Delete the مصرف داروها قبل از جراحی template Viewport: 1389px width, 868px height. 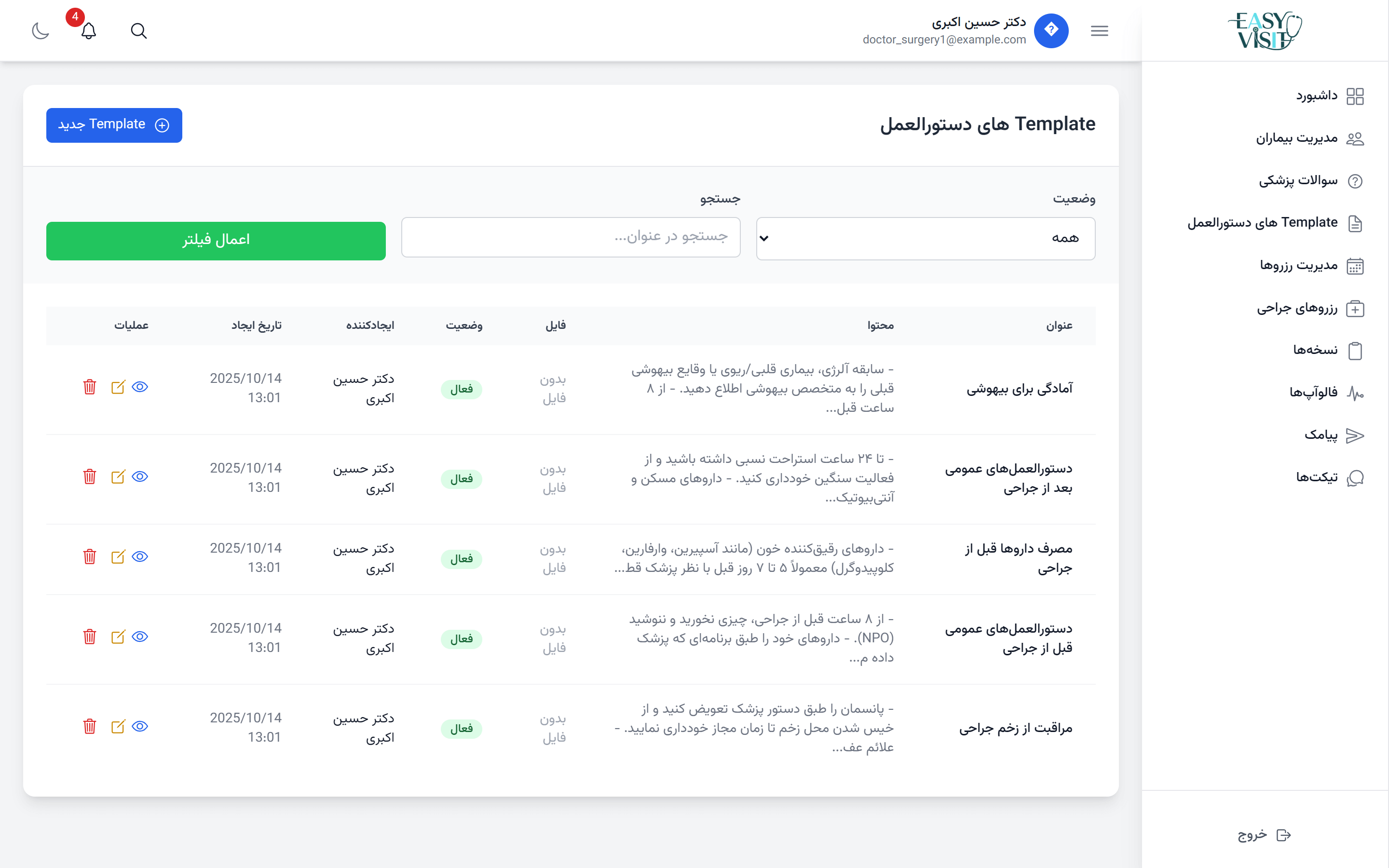[x=90, y=557]
